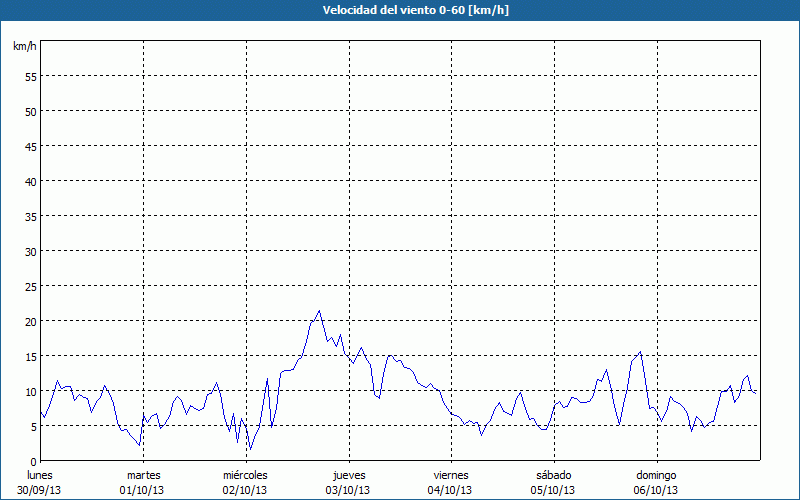Click the 45 value on the y-axis
Viewport: 800px width, 500px height.
click(x=30, y=146)
